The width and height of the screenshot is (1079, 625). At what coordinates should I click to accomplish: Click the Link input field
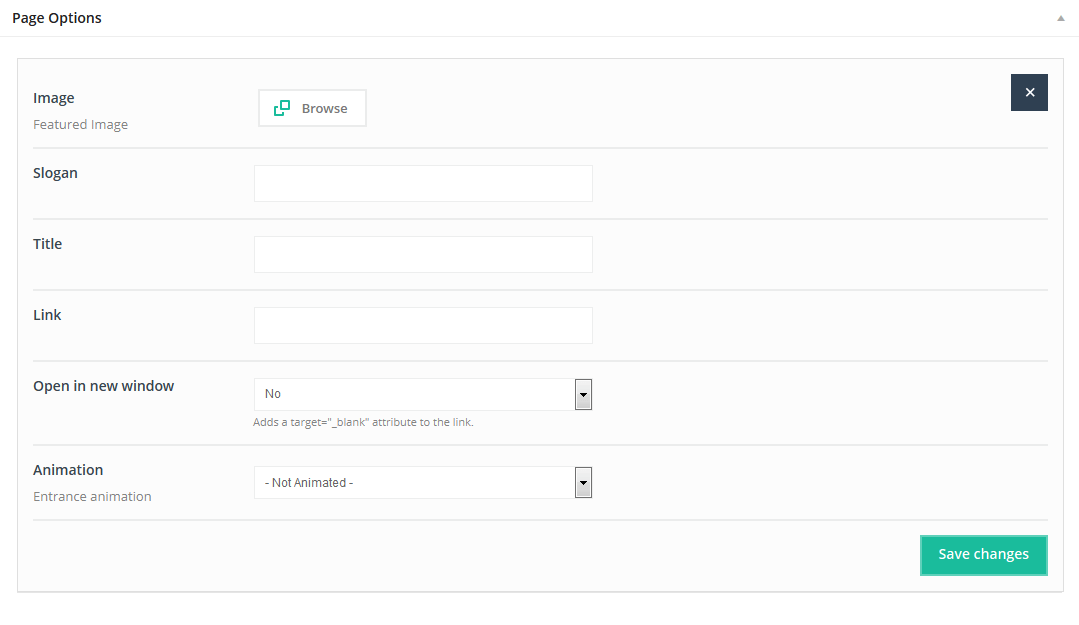tap(423, 326)
